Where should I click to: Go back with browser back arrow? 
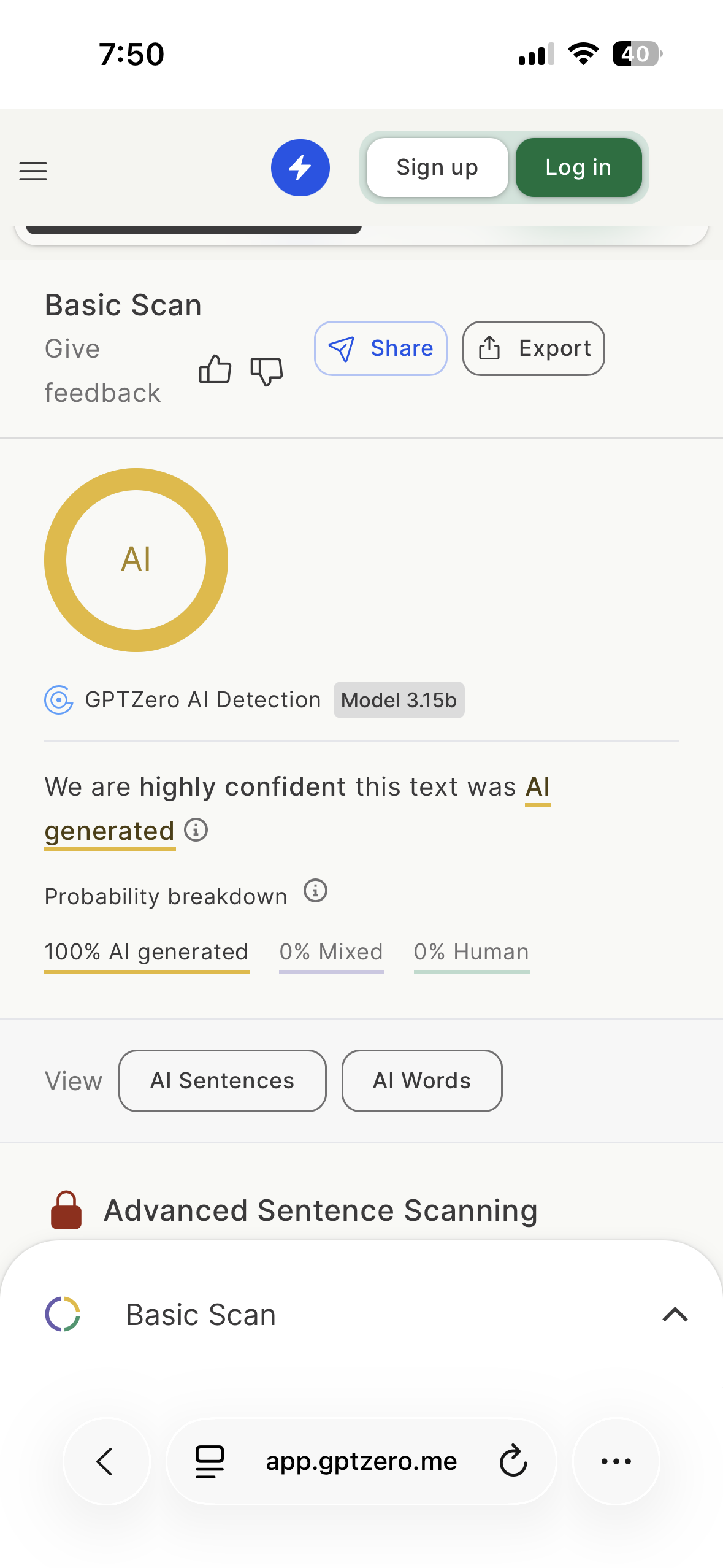click(106, 1461)
